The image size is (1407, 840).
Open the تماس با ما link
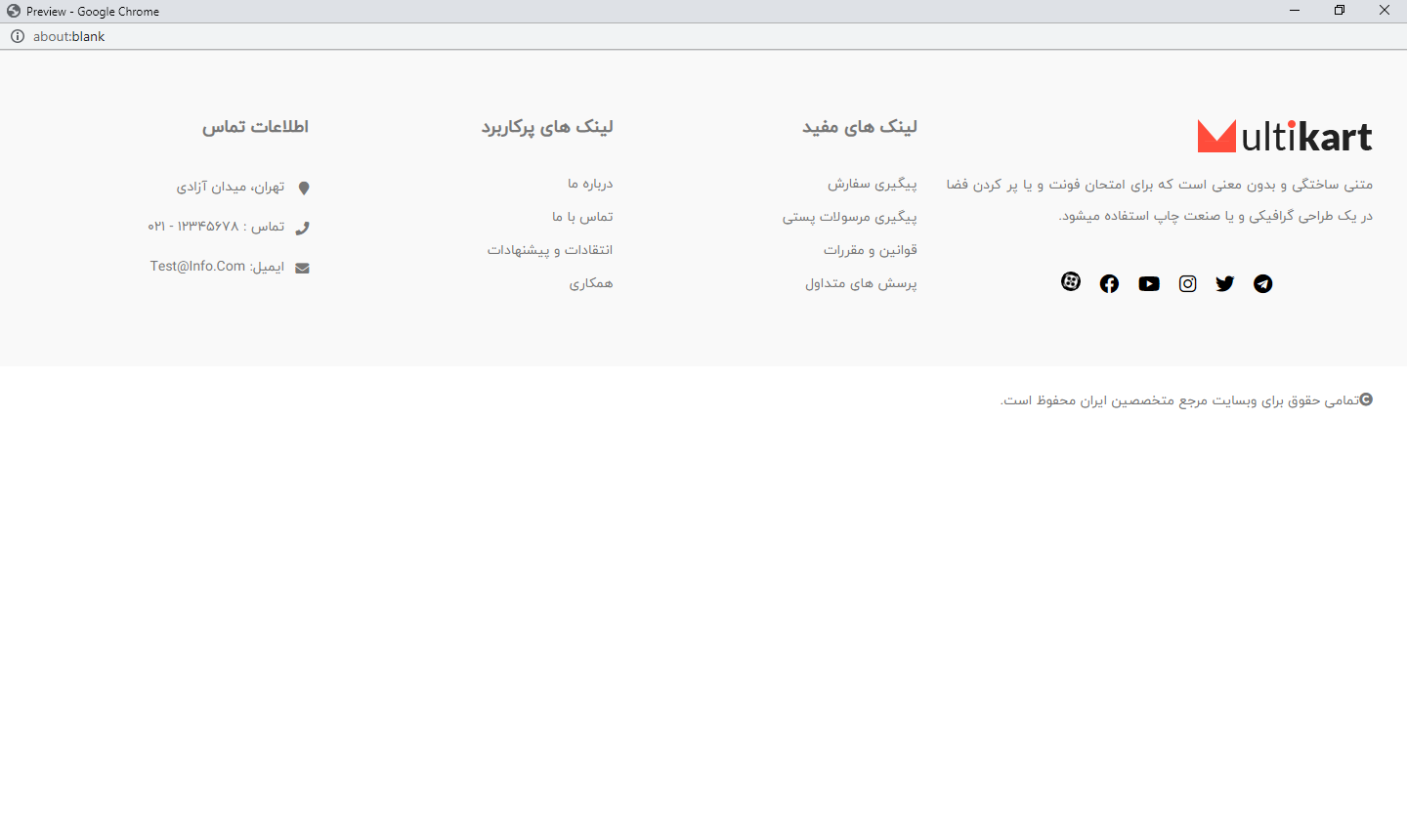click(x=582, y=217)
